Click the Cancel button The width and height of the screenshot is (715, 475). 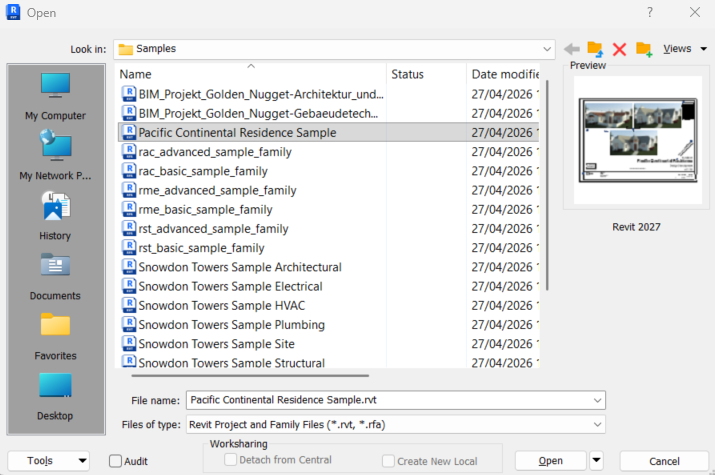(664, 461)
